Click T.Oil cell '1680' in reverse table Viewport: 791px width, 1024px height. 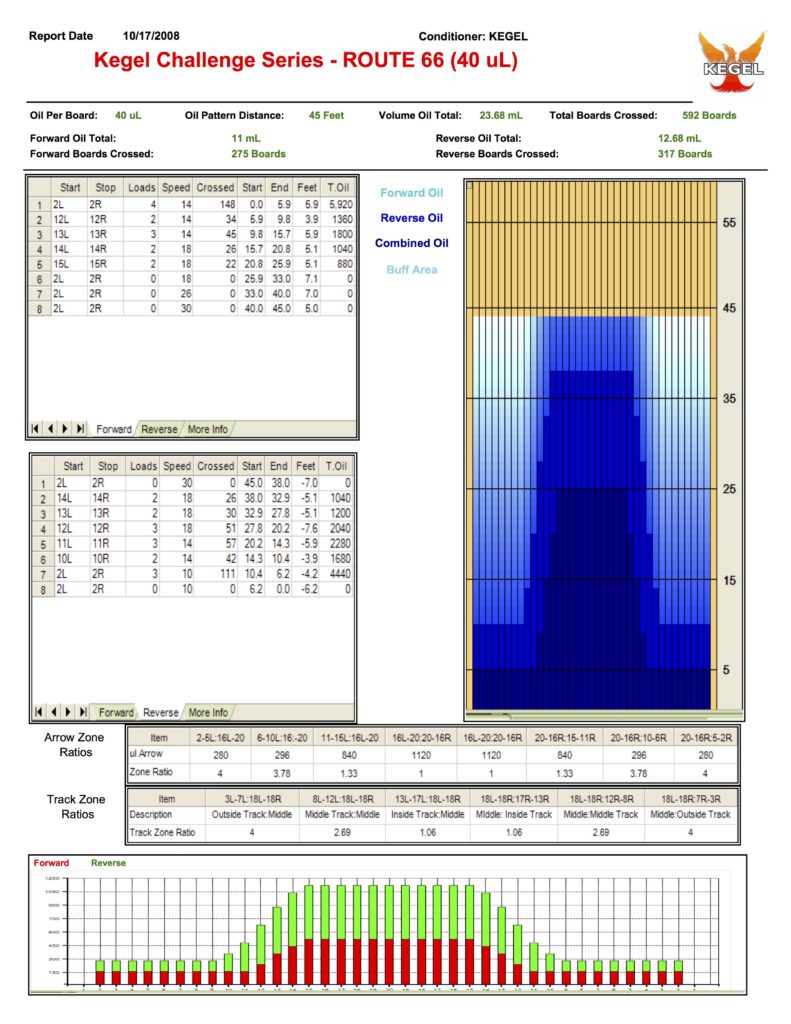point(337,559)
